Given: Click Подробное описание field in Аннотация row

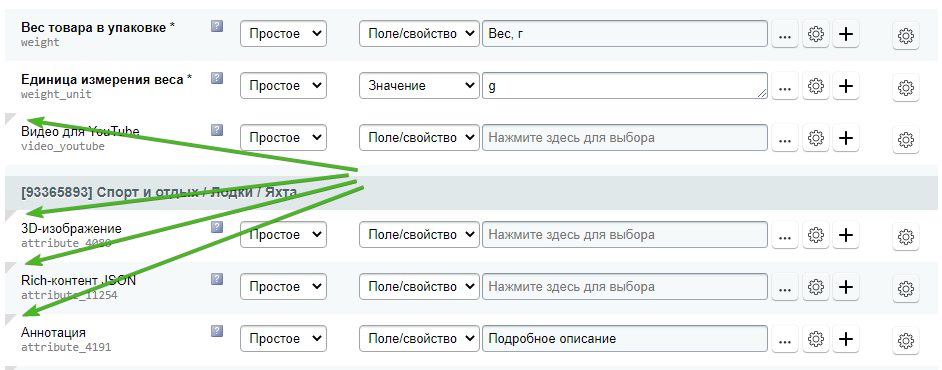Looking at the screenshot, I should 625,339.
